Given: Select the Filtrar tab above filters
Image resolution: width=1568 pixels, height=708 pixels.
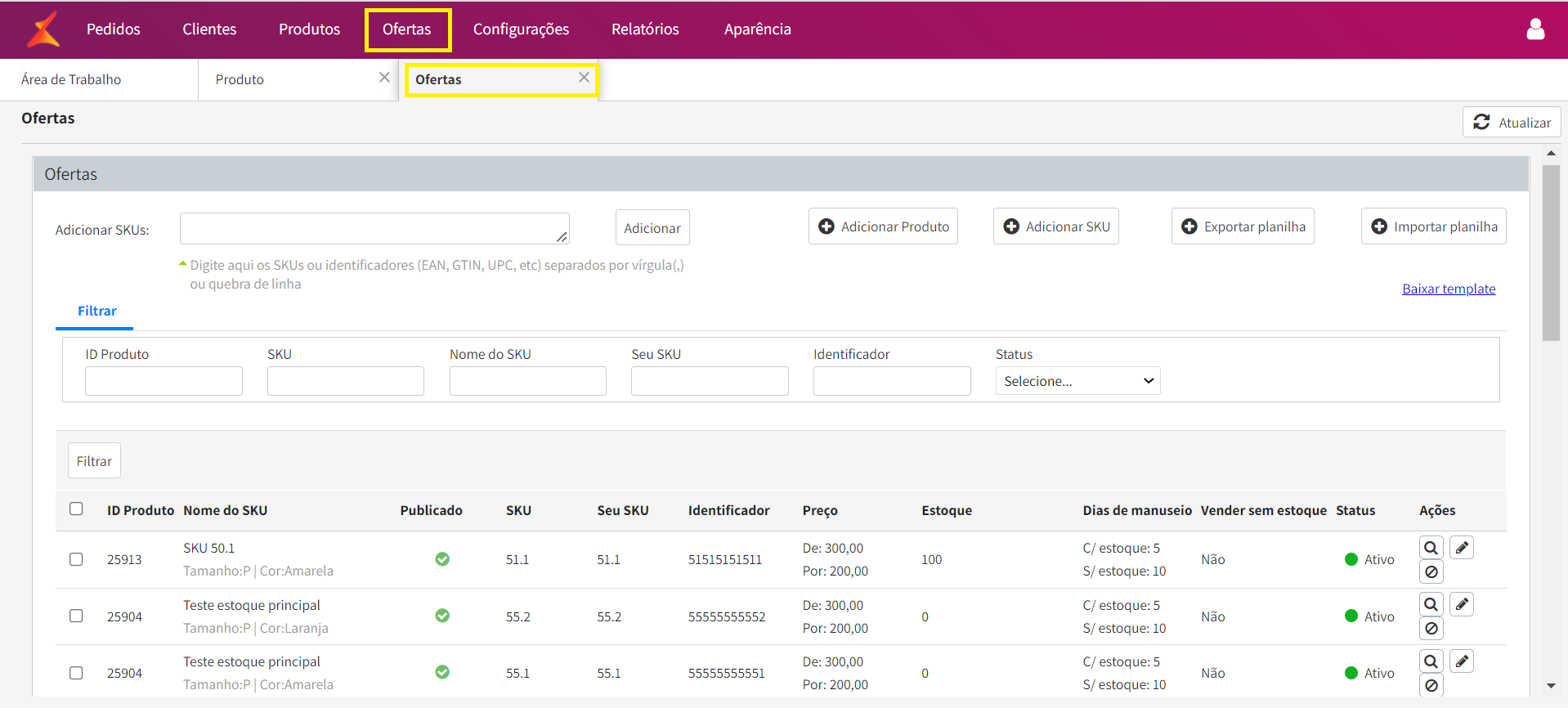Looking at the screenshot, I should (x=96, y=311).
